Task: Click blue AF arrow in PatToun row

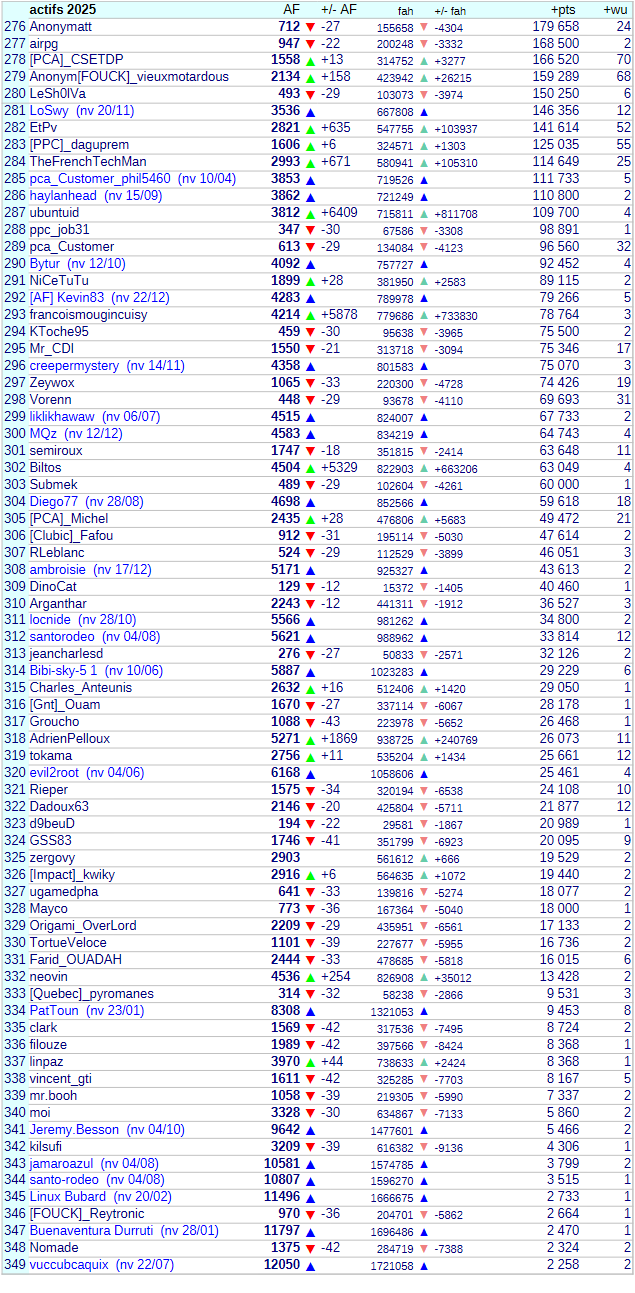Action: point(310,1011)
